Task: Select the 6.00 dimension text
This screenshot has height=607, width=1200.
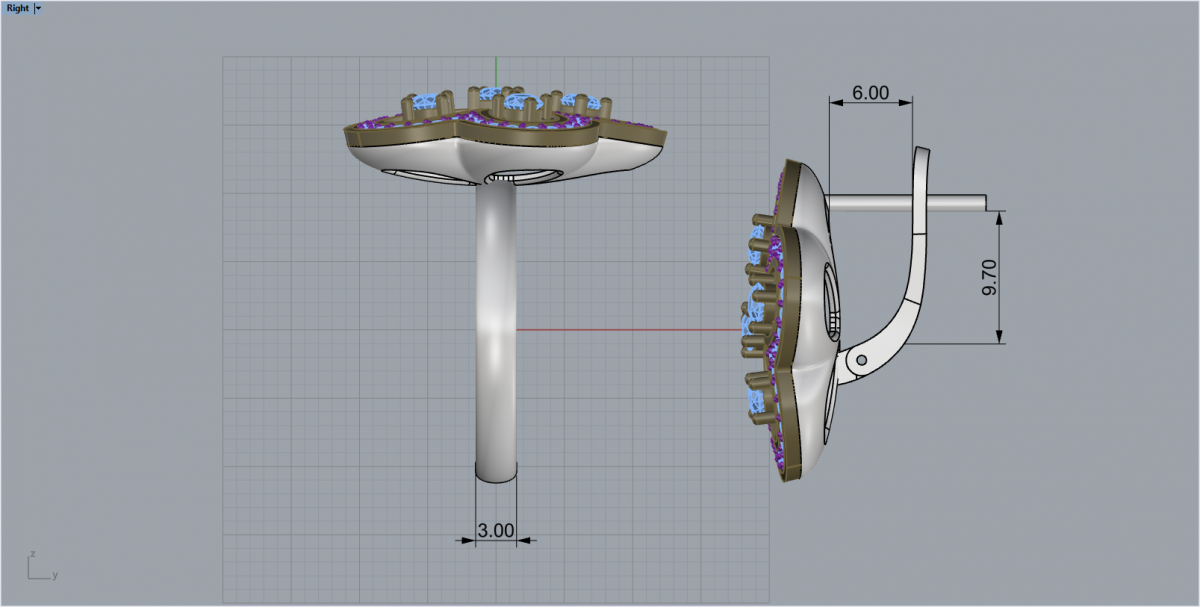Action: [x=869, y=92]
